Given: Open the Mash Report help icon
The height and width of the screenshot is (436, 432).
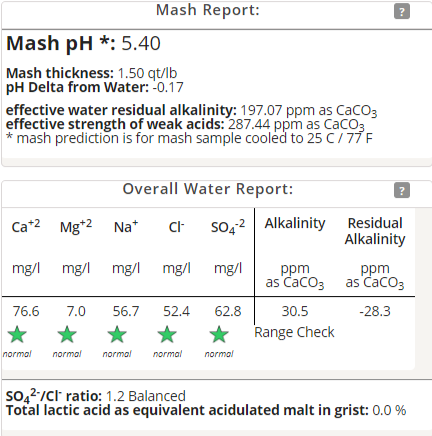Looking at the screenshot, I should click(x=402, y=12).
